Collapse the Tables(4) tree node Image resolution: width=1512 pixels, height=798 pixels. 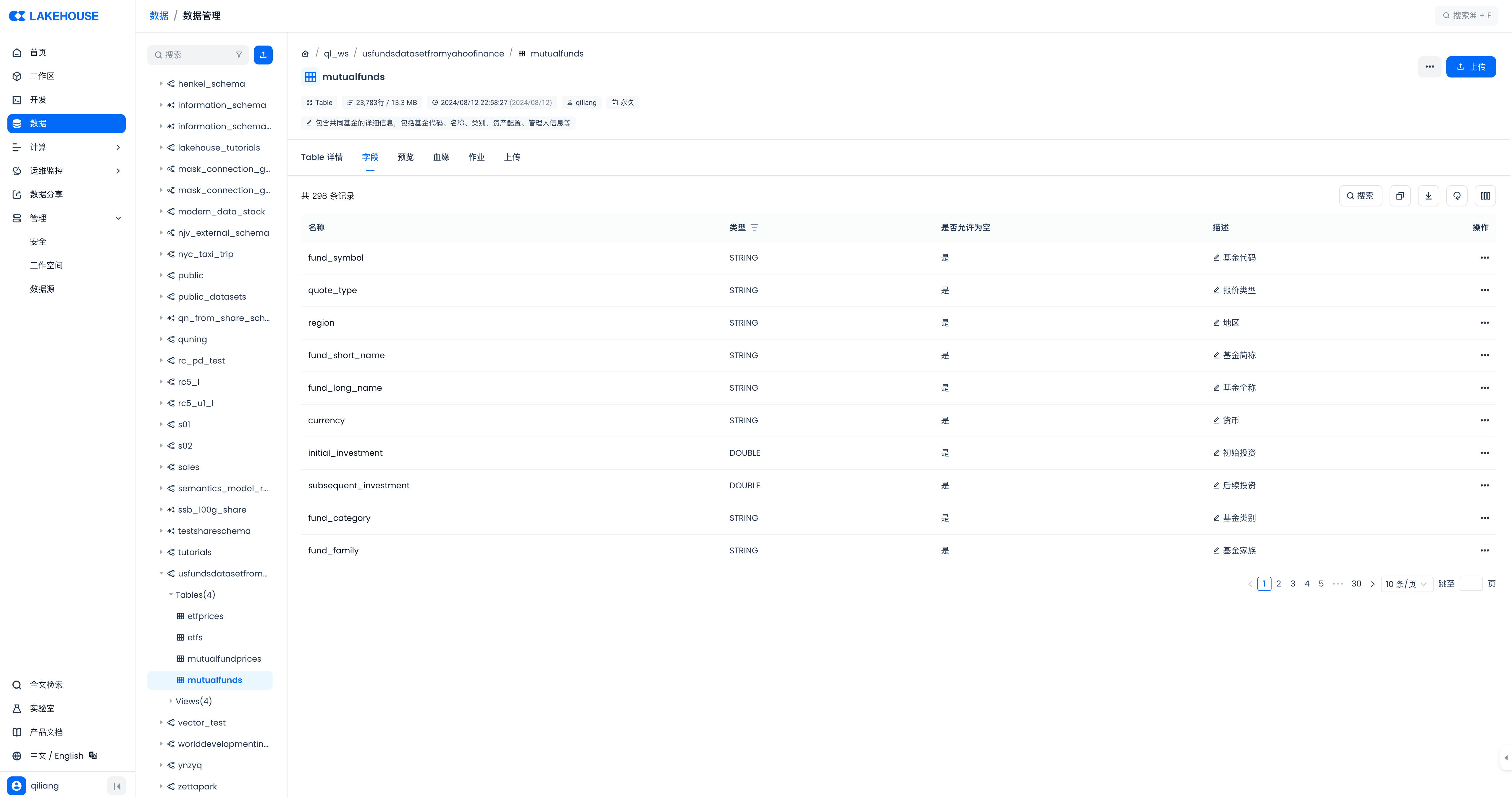pyautogui.click(x=171, y=595)
